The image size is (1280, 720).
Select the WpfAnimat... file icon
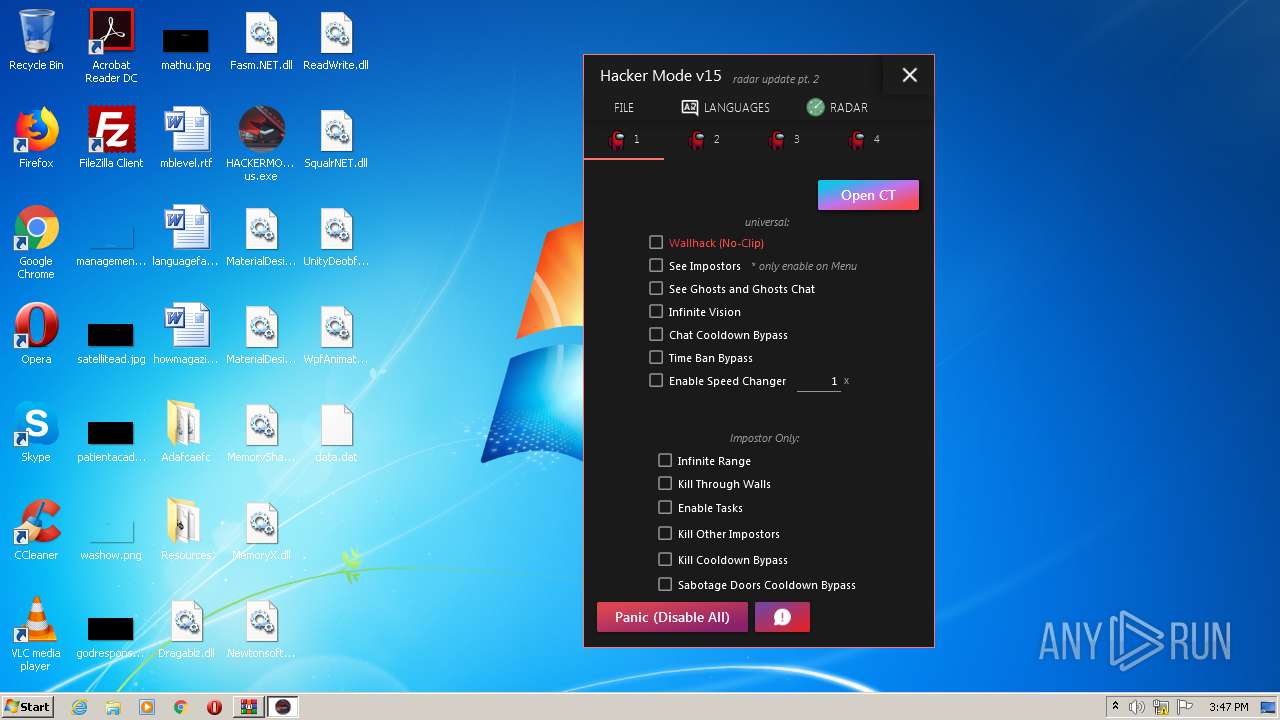click(x=336, y=334)
